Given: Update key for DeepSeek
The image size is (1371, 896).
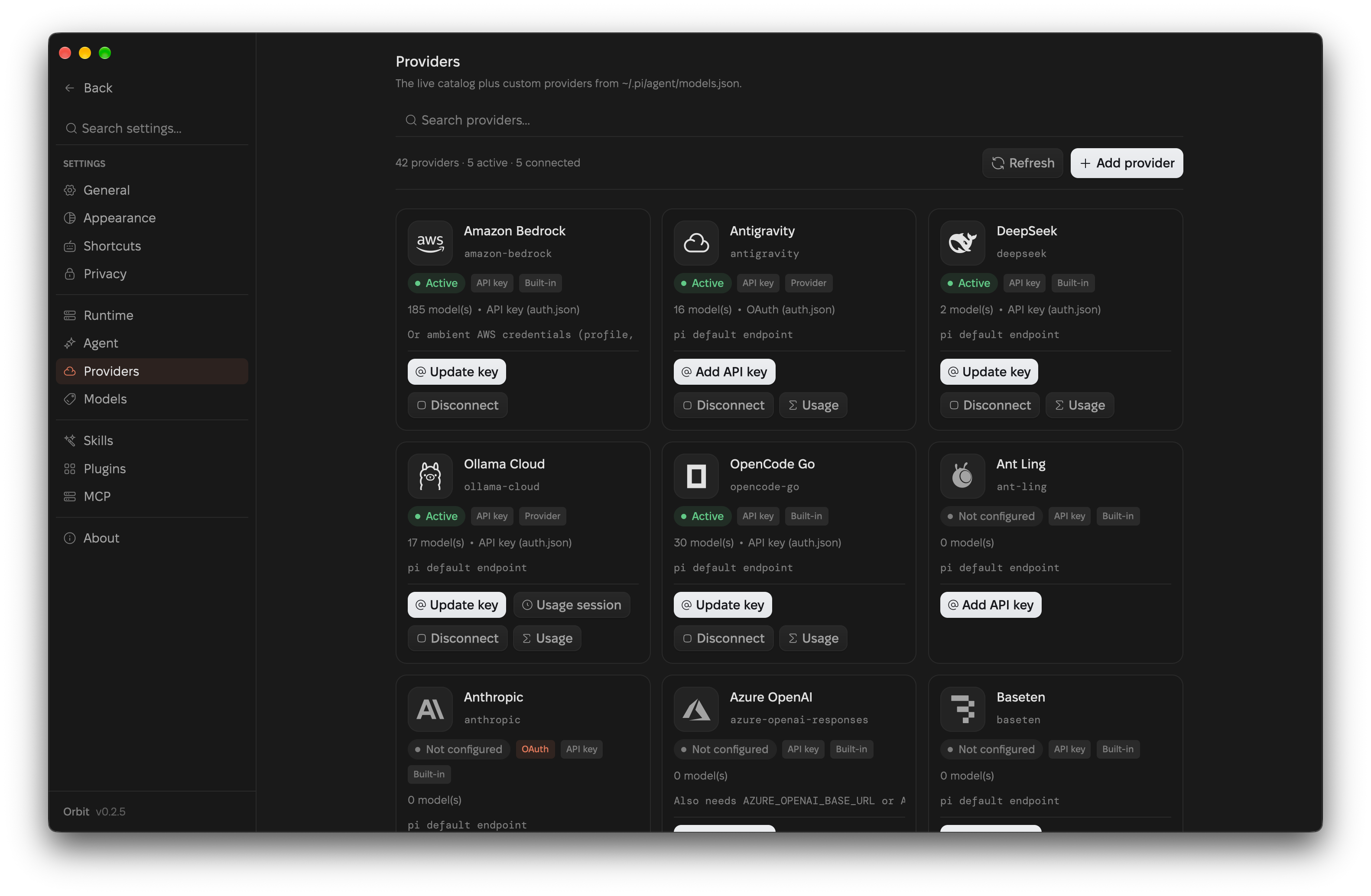Looking at the screenshot, I should 989,372.
